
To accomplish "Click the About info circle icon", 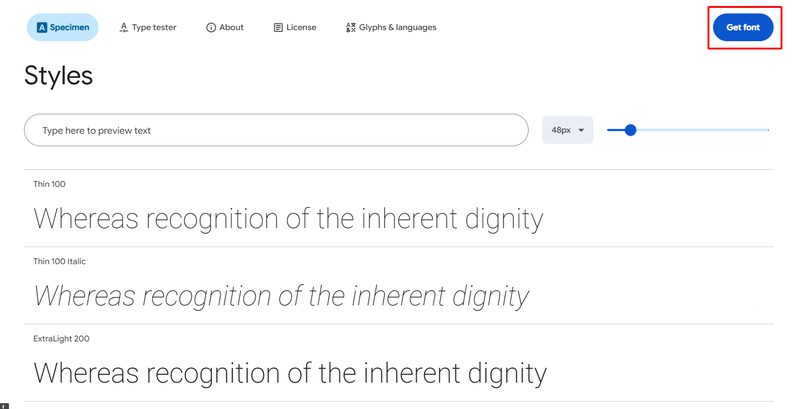I will click(211, 28).
